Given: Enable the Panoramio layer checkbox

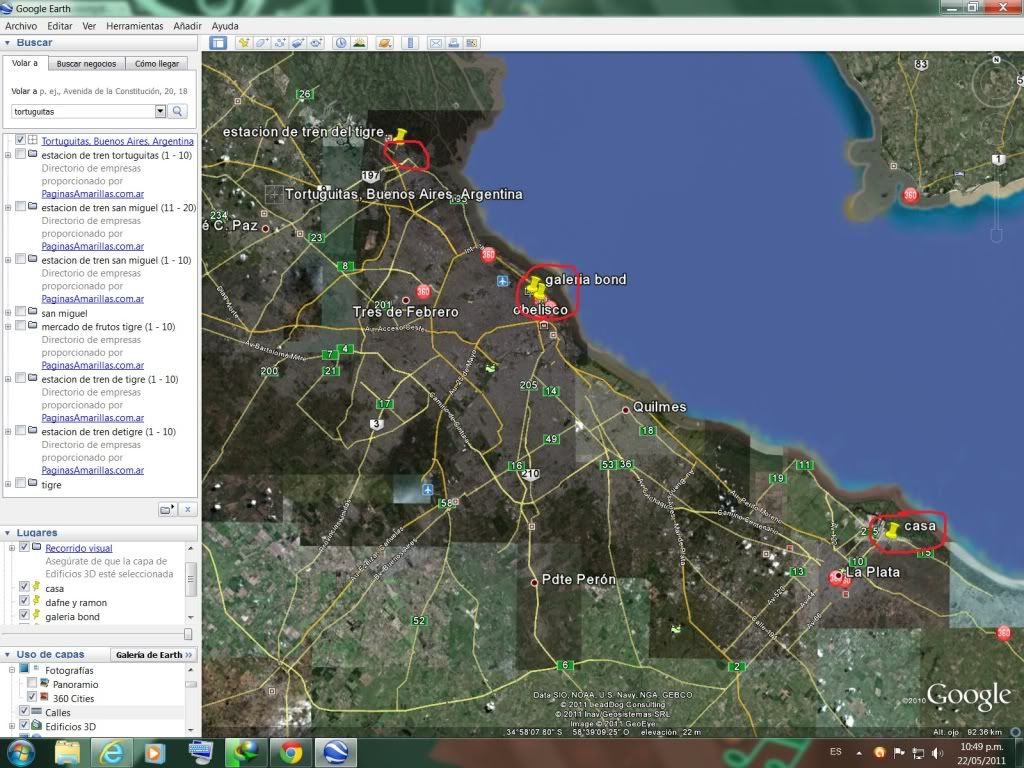Looking at the screenshot, I should point(31,683).
